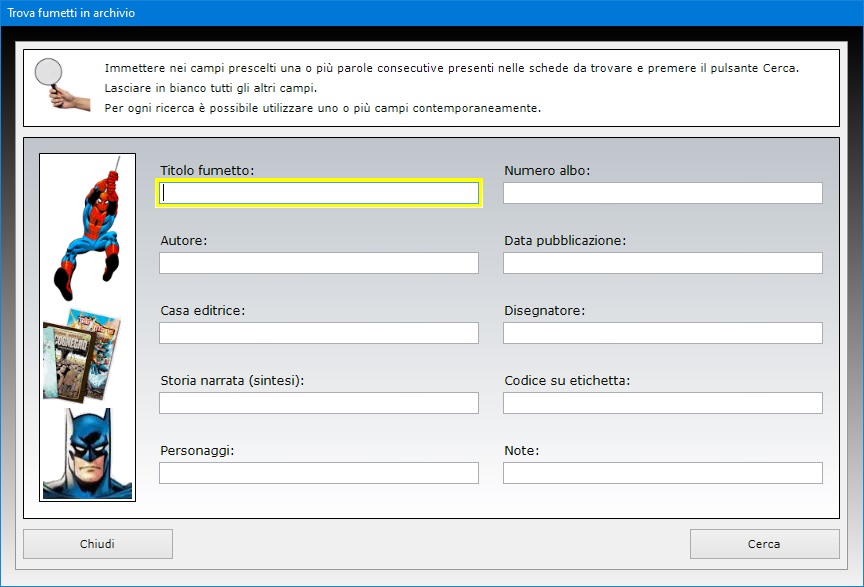Click the 'Lasciare in bianco tutti gli altri campi.' text
864x587 pixels.
[x=211, y=88]
